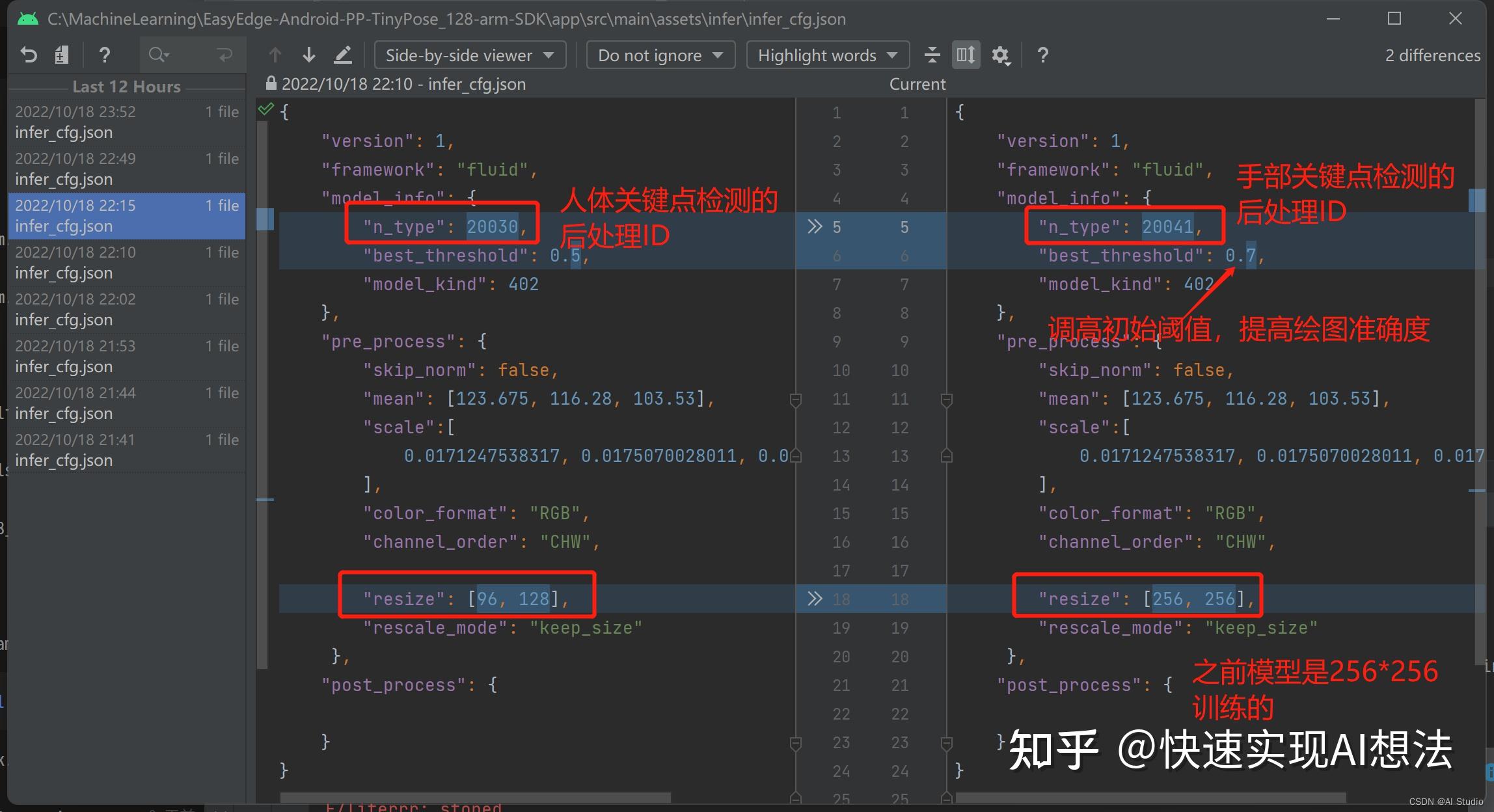Select the 2022/10/18 22:49 revision
The height and width of the screenshot is (812, 1494).
(127, 169)
